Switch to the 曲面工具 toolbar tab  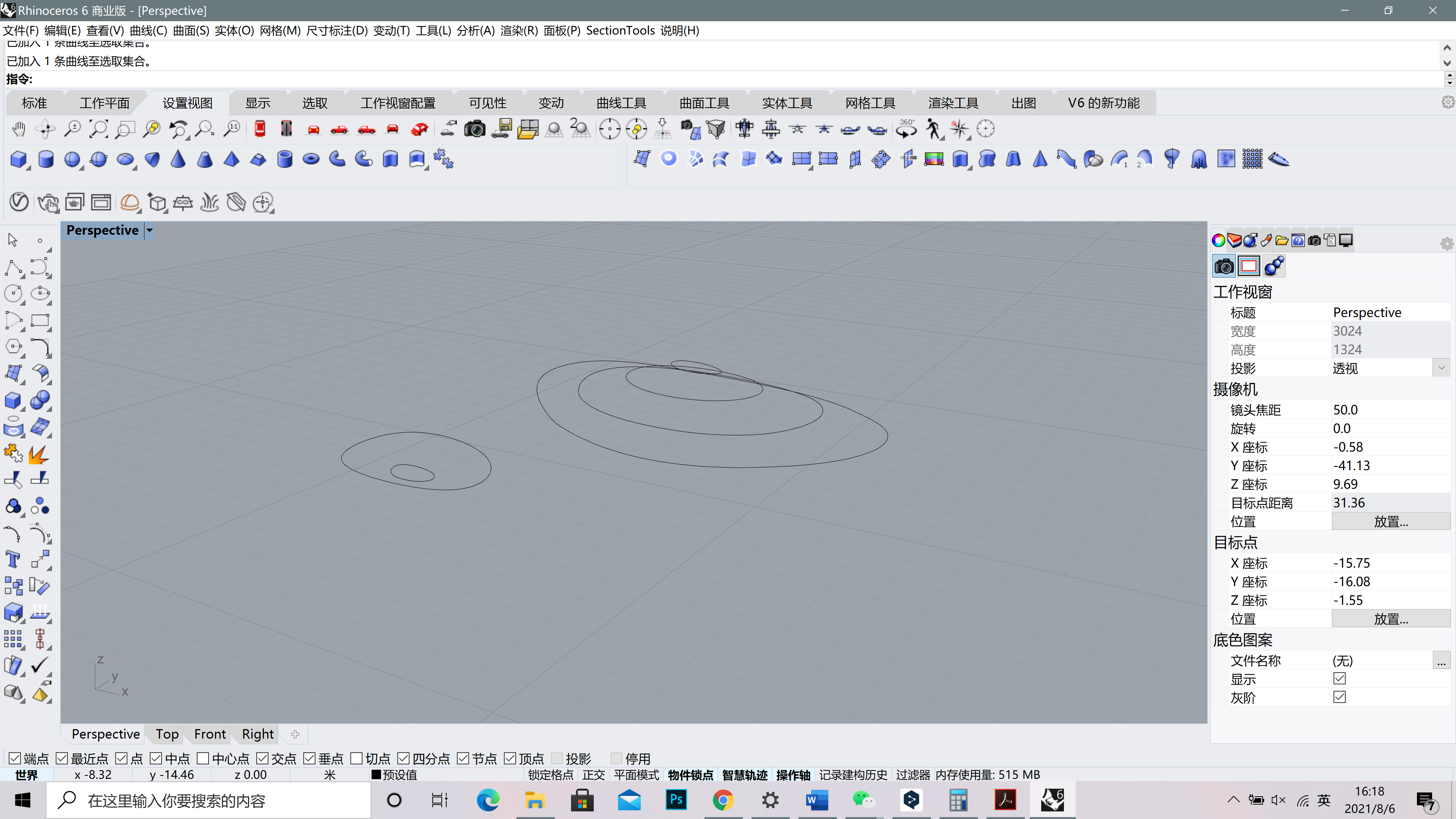pyautogui.click(x=704, y=103)
